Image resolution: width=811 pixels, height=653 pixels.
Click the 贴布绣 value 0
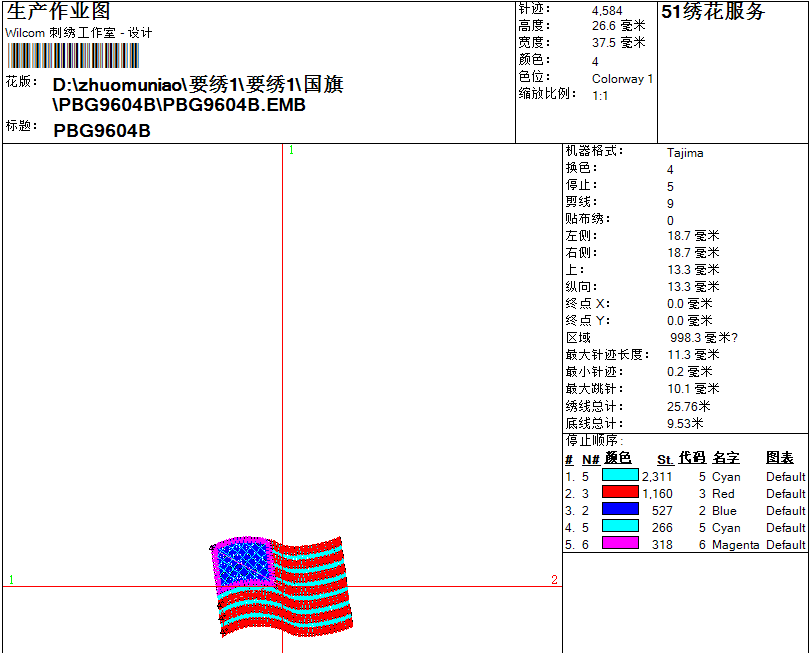670,221
